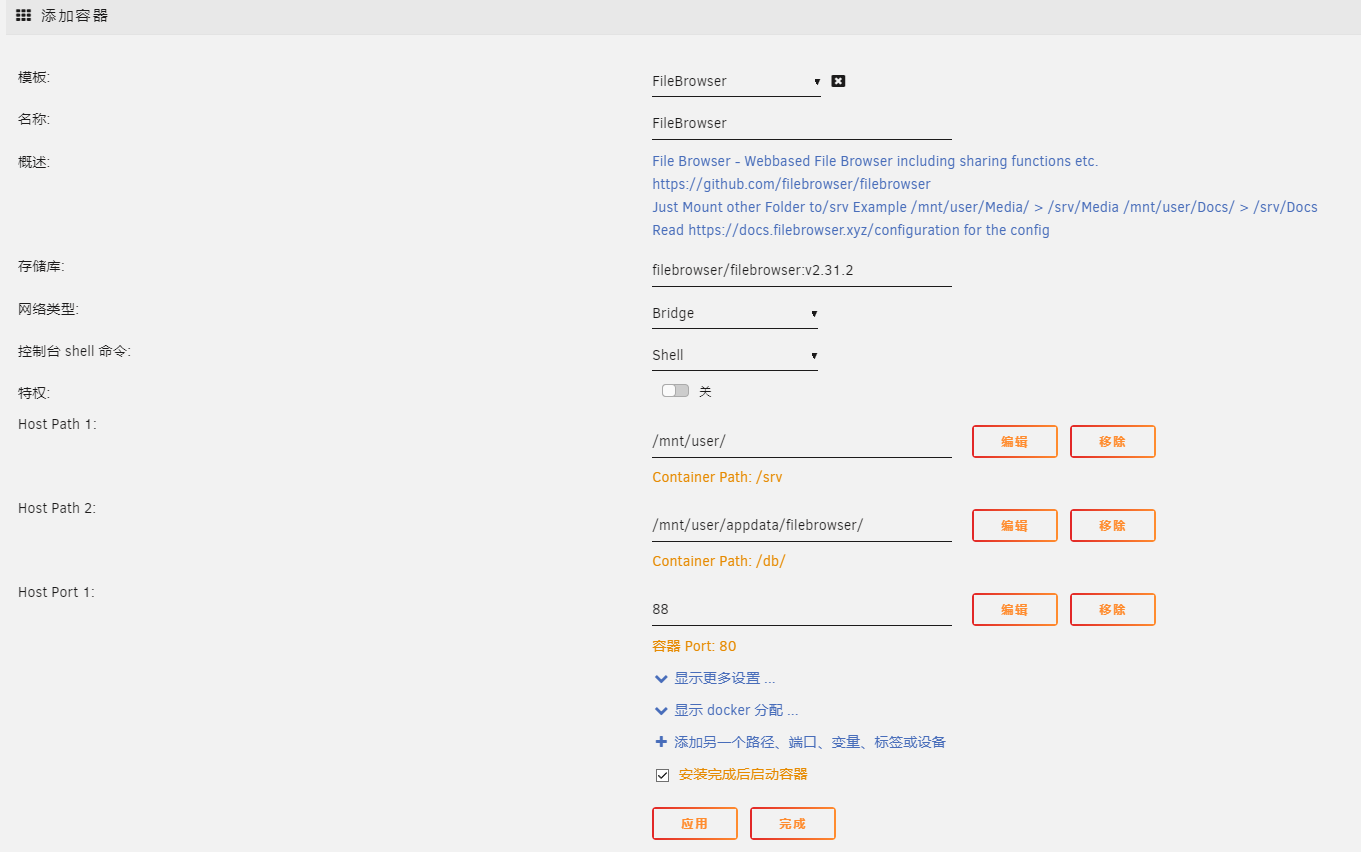Click the chevron icon next to 显示 docker 分配
The height and width of the screenshot is (852, 1361).
pyautogui.click(x=661, y=711)
